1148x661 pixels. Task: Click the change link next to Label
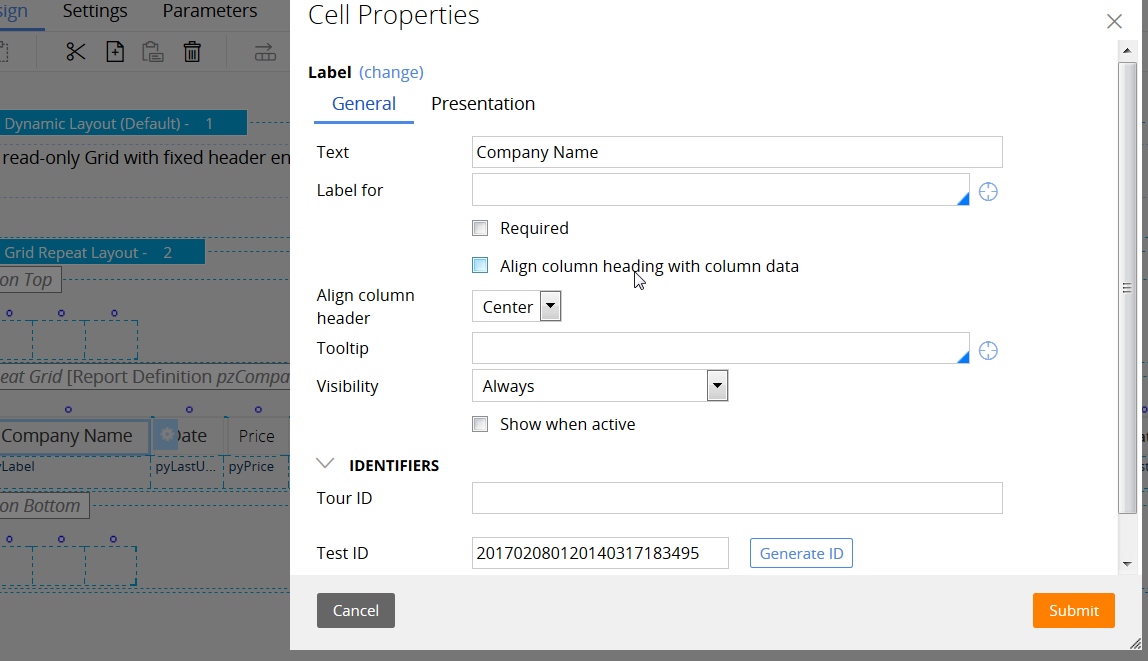[391, 72]
